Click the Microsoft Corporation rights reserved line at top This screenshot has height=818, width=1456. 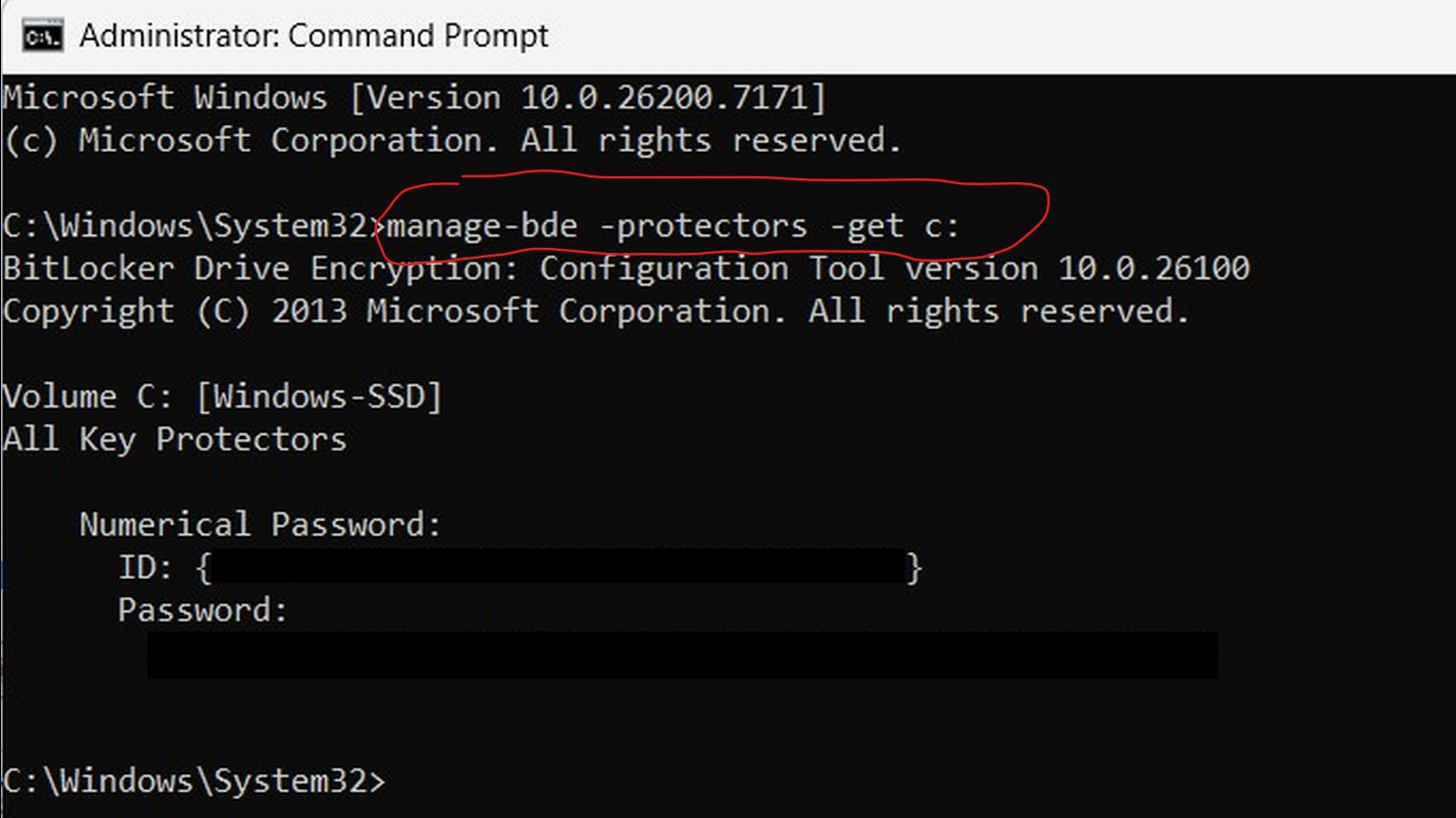(x=451, y=141)
